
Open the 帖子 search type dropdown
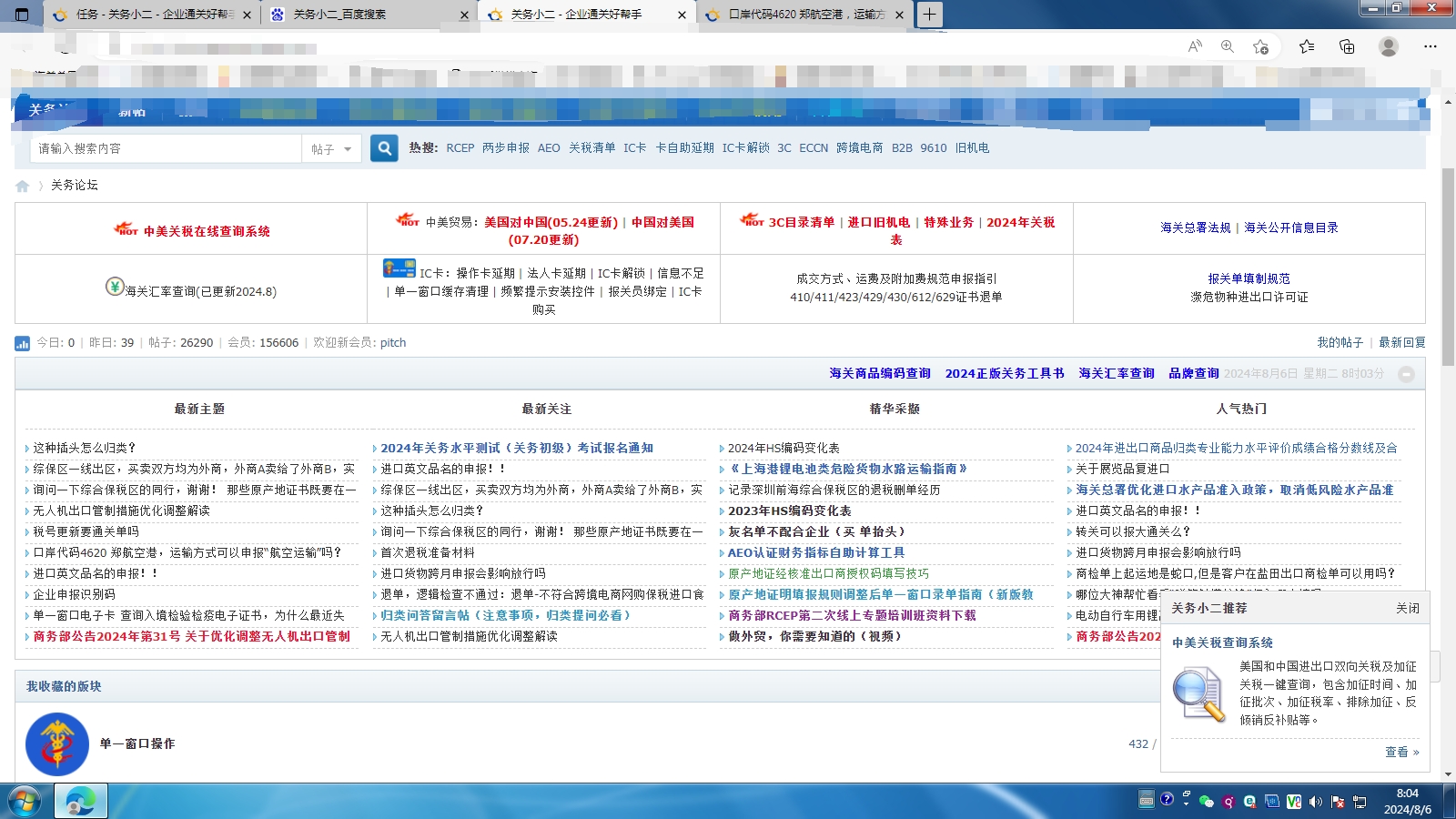331,148
